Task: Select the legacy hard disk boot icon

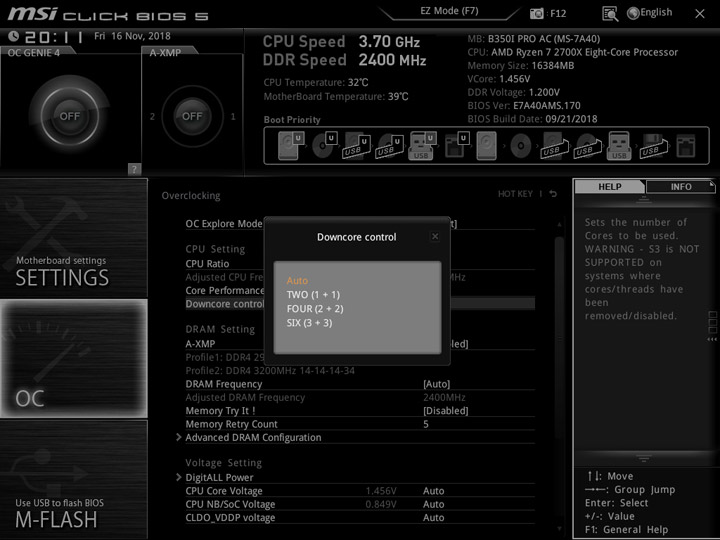Action: click(487, 146)
